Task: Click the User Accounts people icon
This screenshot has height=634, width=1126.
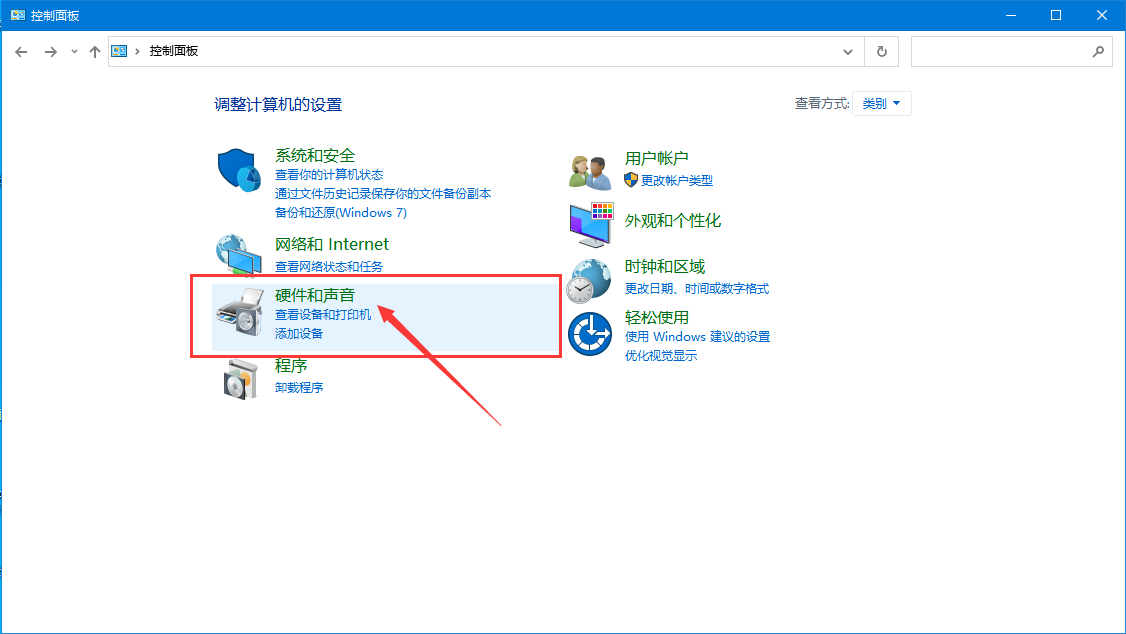Action: point(589,171)
